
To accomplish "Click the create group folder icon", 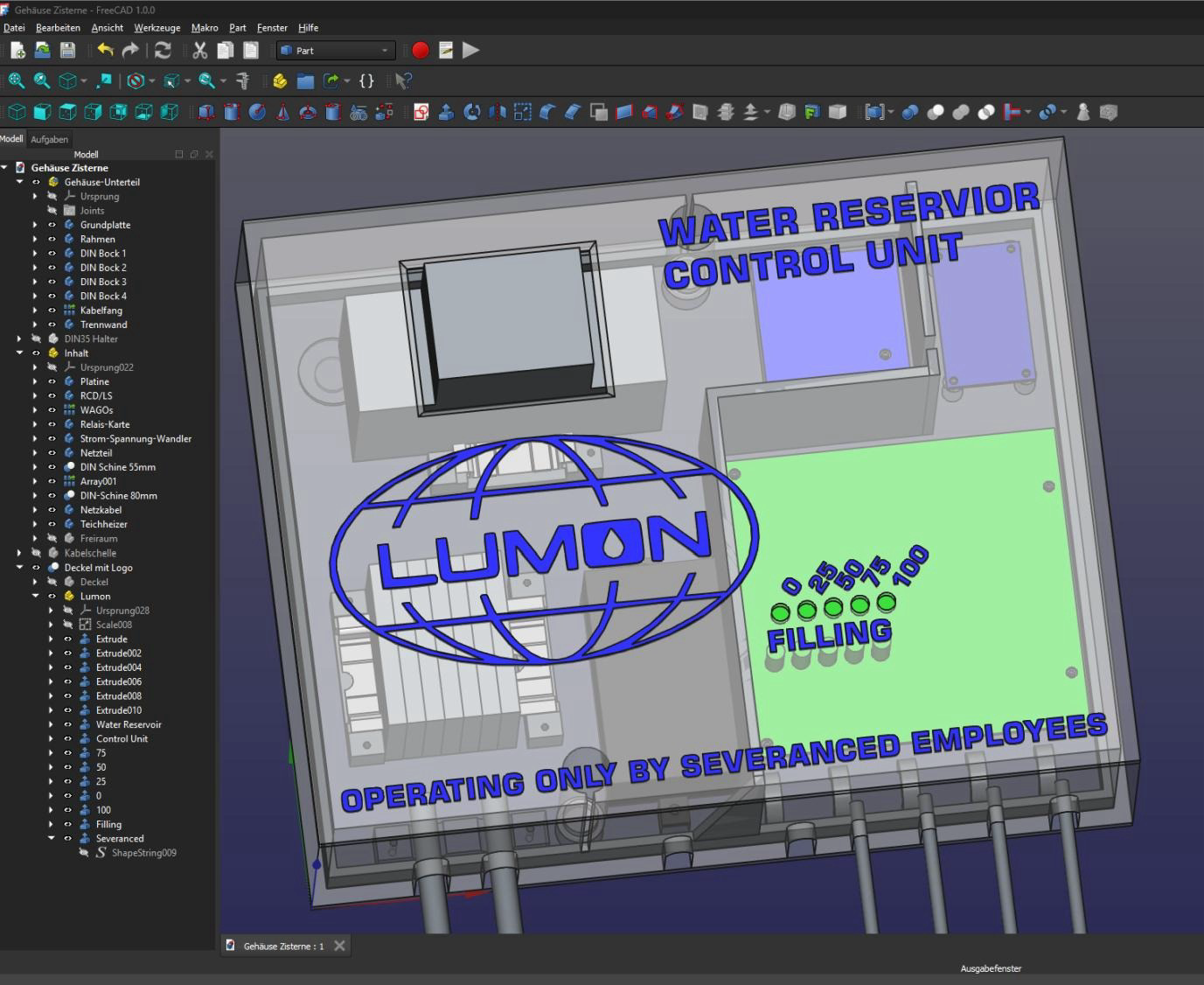I will coord(305,81).
